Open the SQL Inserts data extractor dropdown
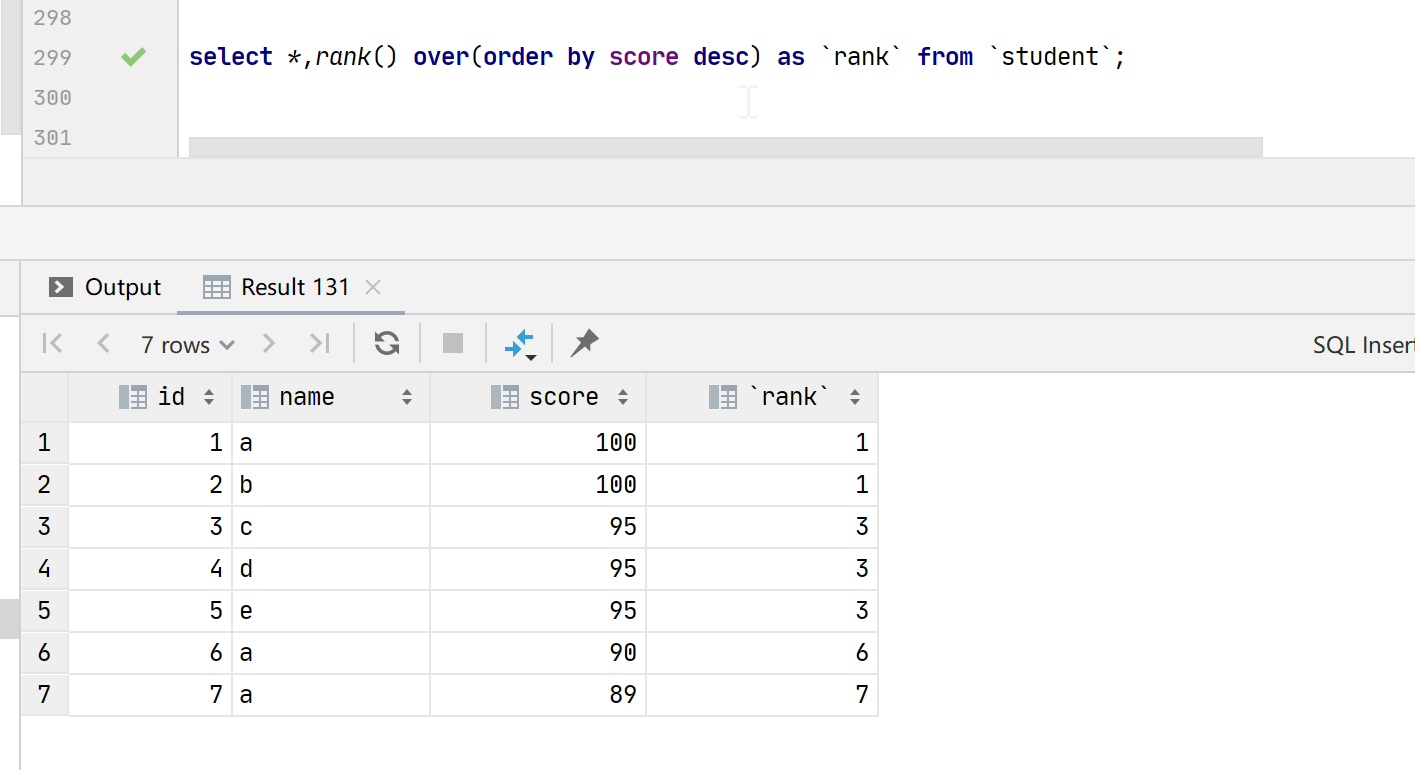 (x=1362, y=345)
